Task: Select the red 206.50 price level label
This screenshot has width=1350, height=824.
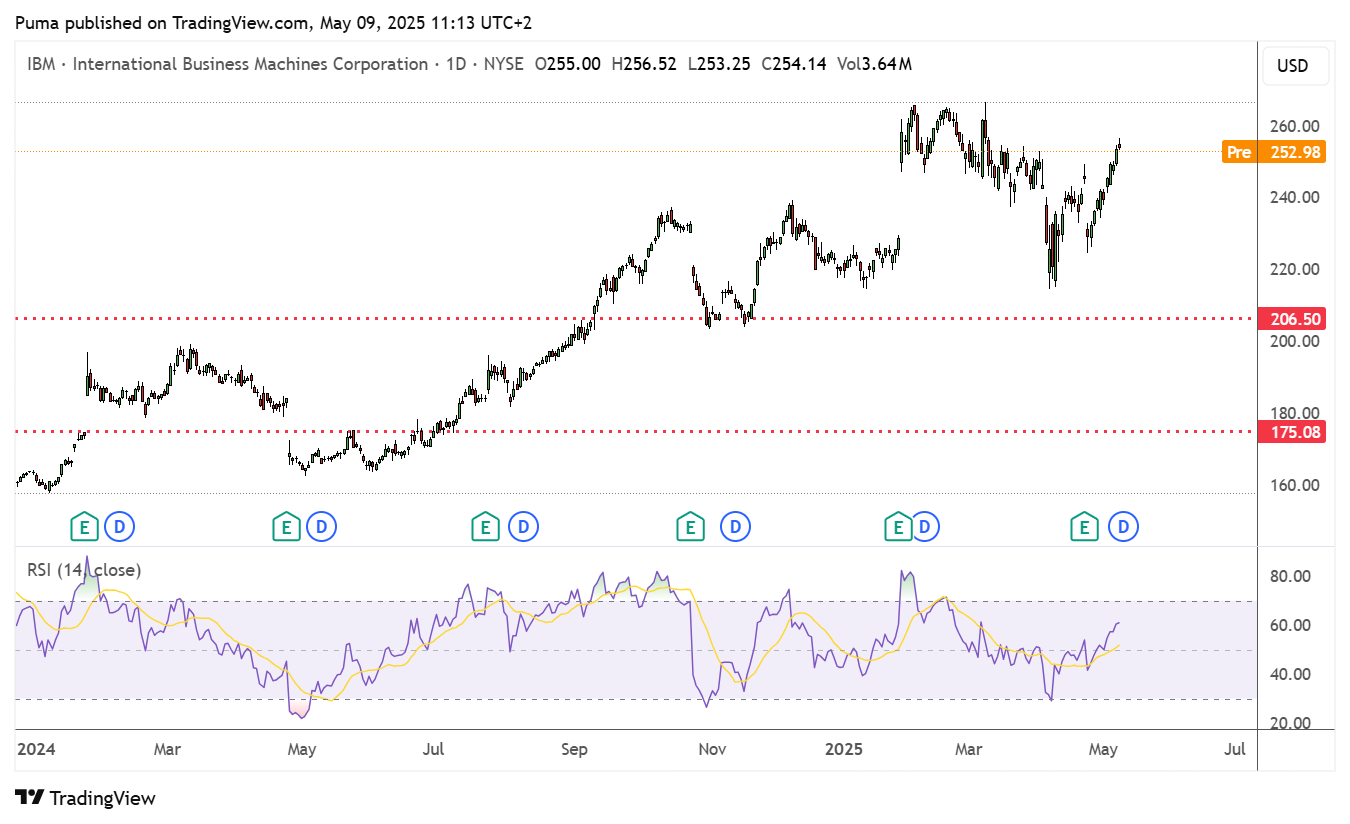Action: click(x=1294, y=319)
